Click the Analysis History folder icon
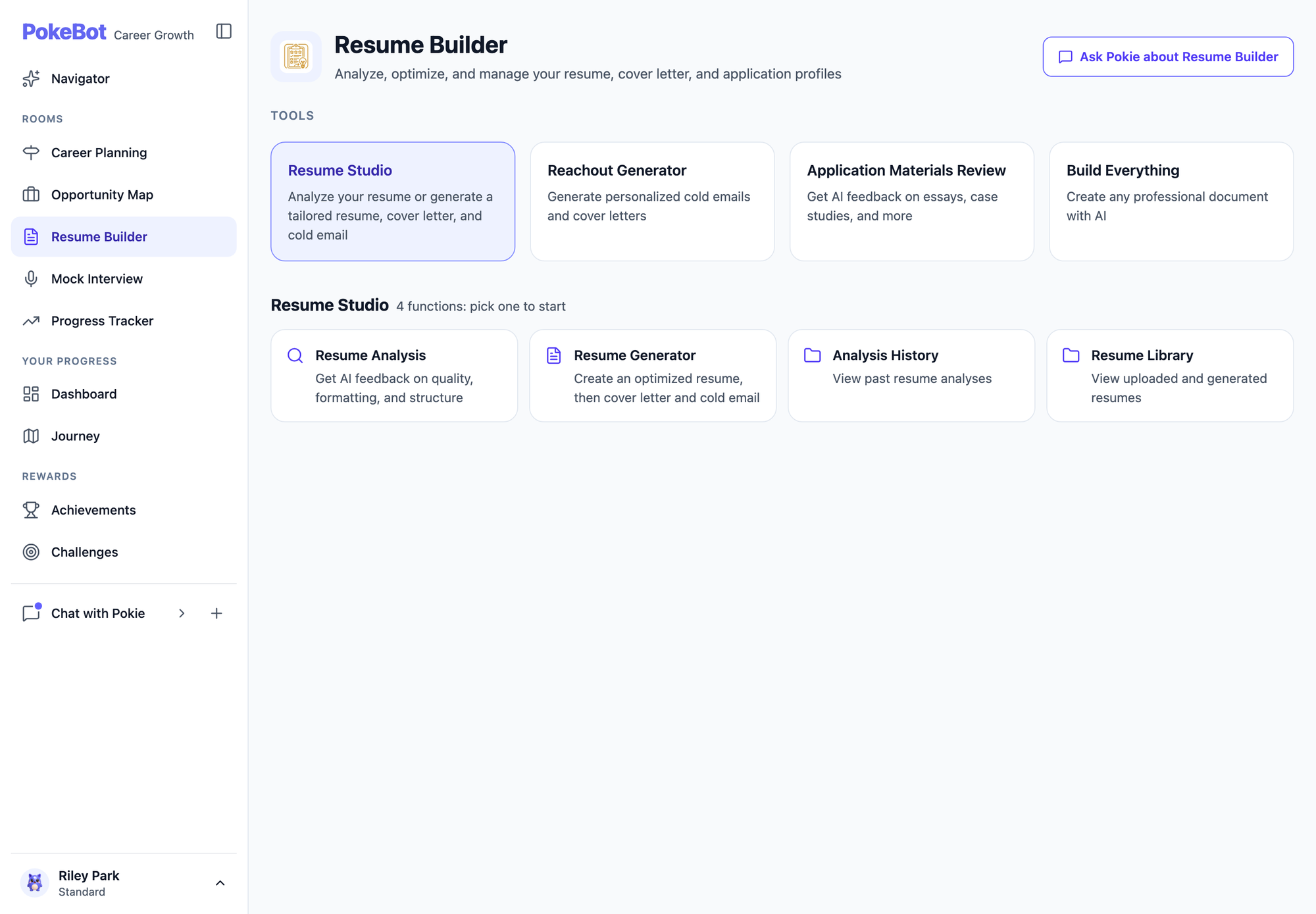Image resolution: width=1316 pixels, height=914 pixels. click(813, 355)
